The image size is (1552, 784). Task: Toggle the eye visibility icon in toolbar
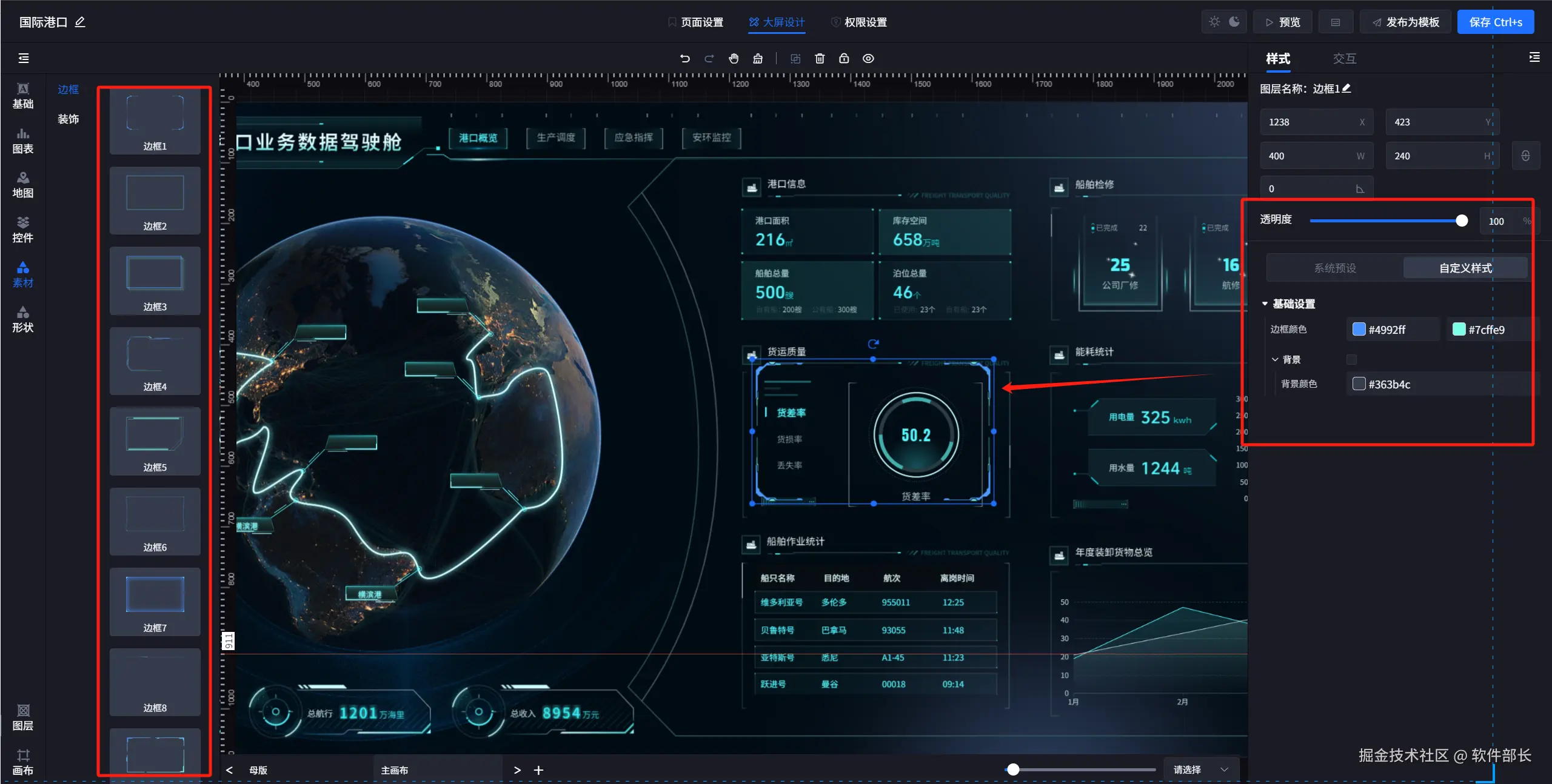coord(868,59)
